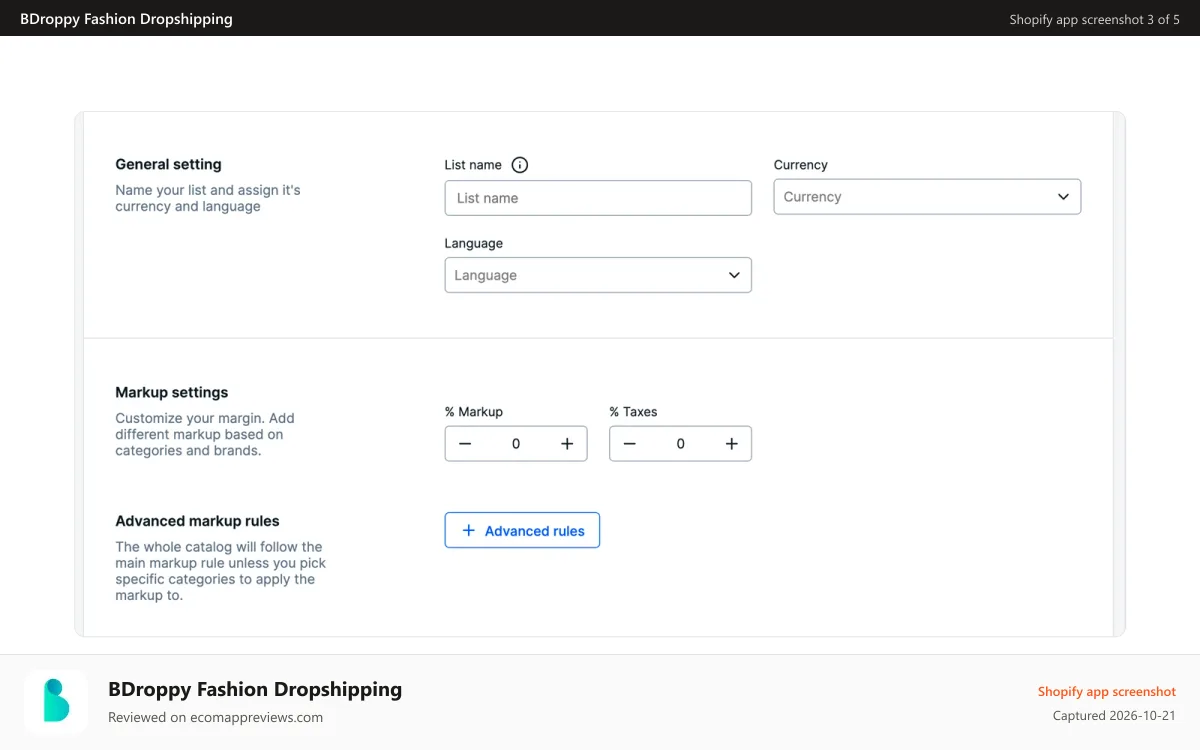
Task: Click the bottom 'BDroppy Fashion Dropshipping' app name
Action: (x=255, y=689)
